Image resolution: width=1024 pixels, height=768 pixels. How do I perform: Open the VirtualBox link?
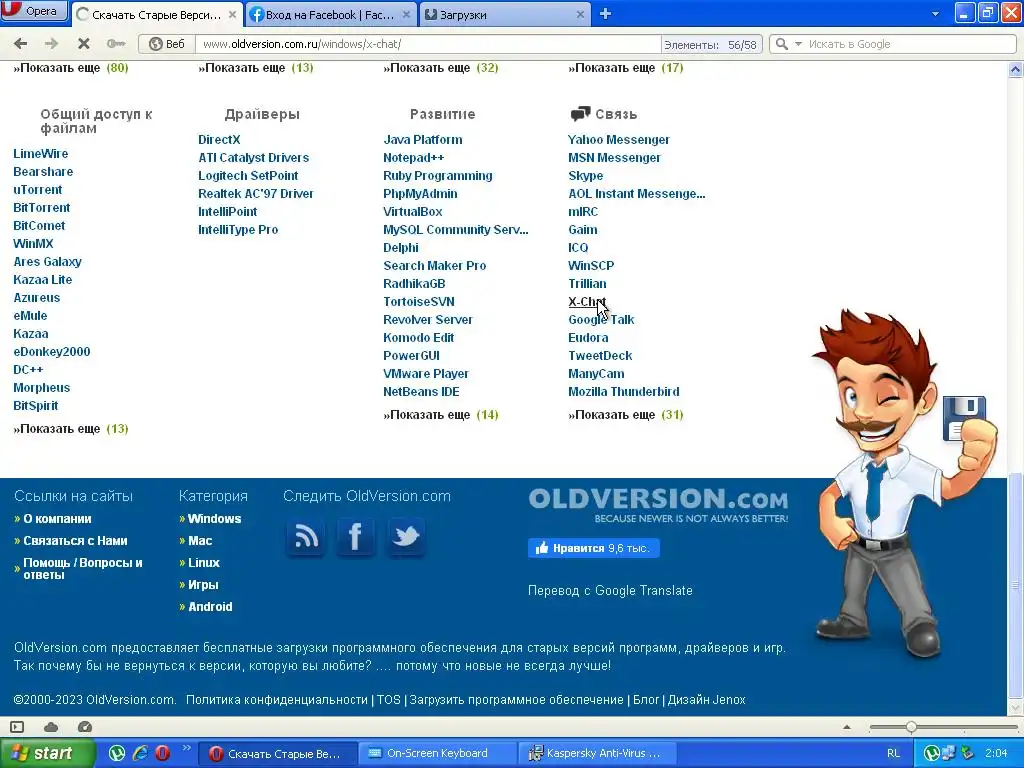(x=413, y=212)
